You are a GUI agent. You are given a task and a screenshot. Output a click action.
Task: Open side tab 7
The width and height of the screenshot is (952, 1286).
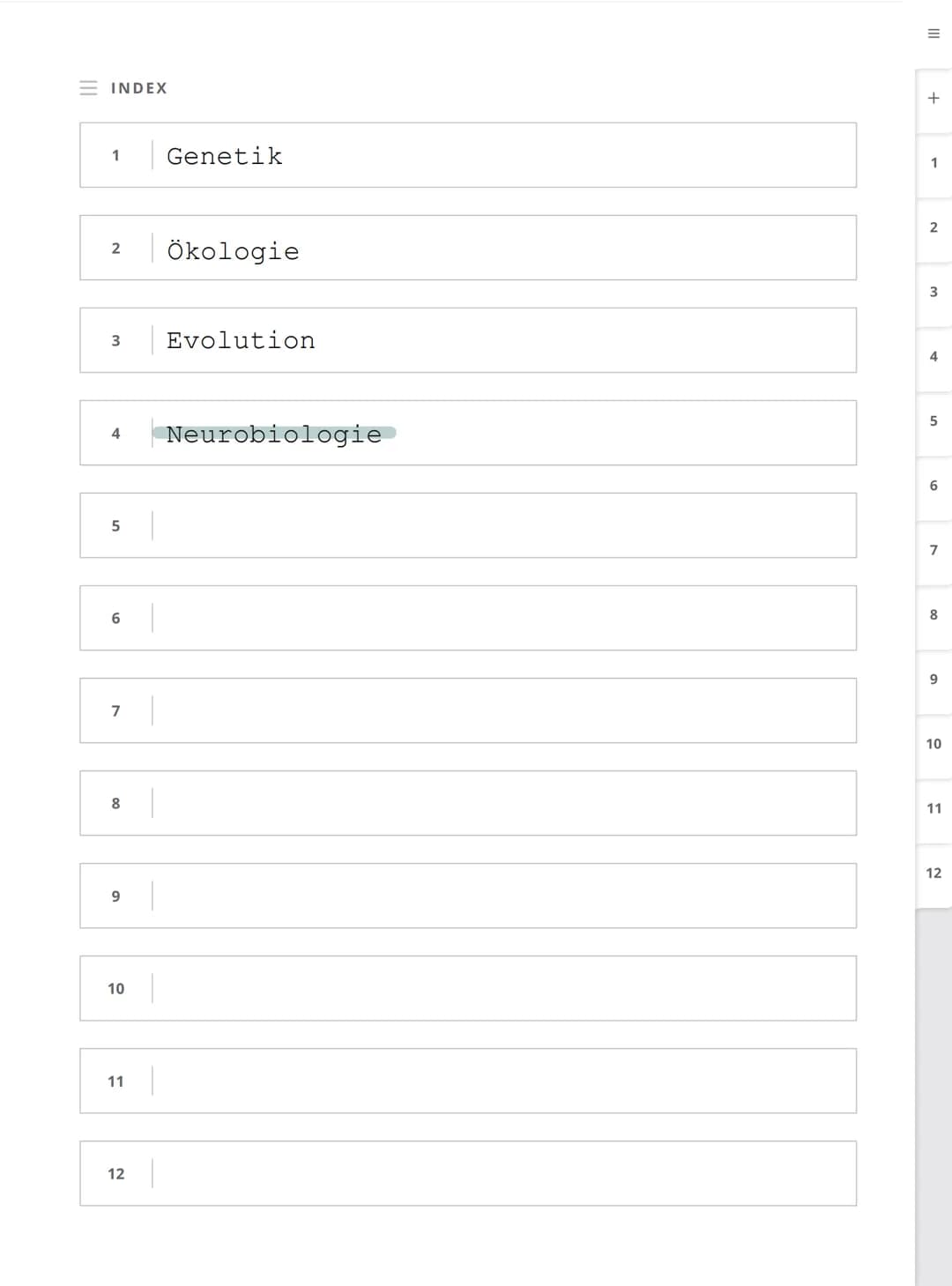tap(933, 550)
